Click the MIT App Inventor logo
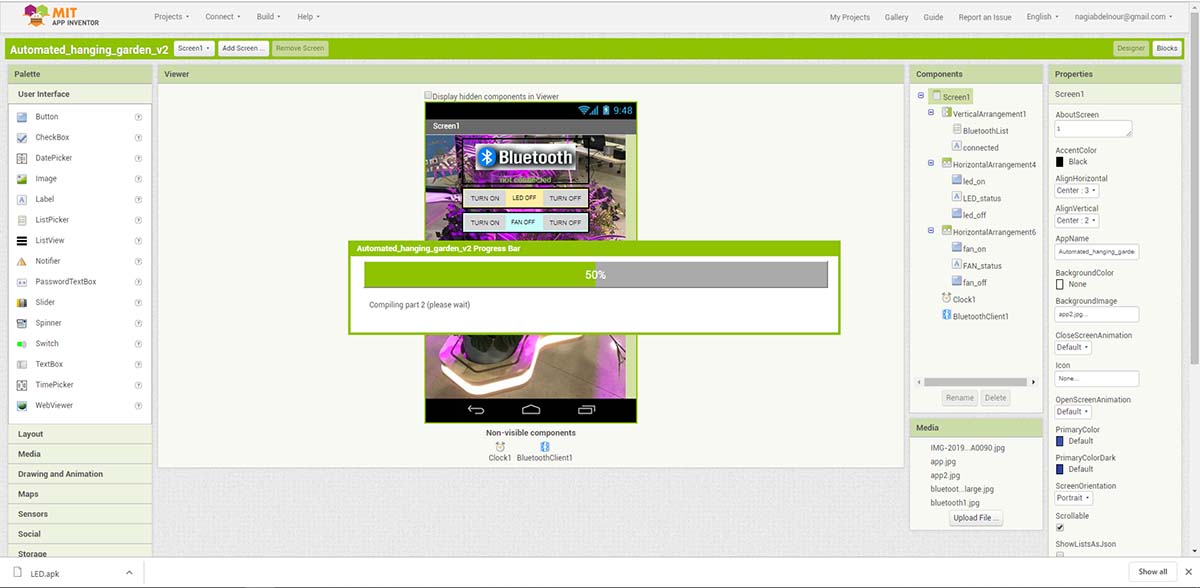 click(59, 15)
